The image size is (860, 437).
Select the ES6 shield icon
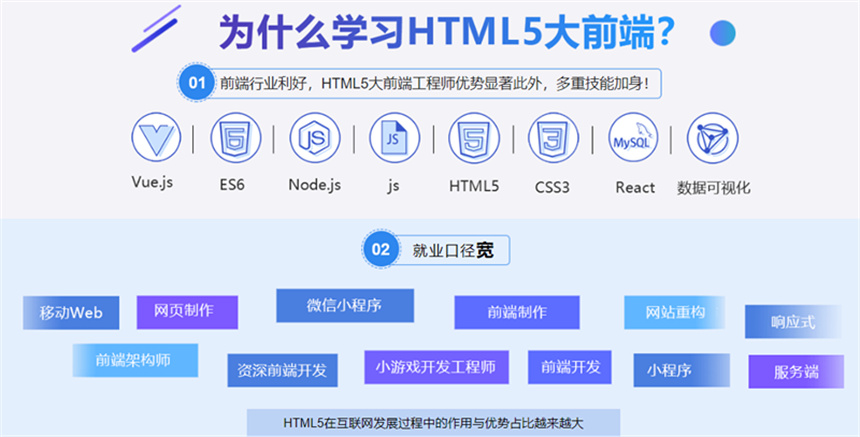pos(236,138)
